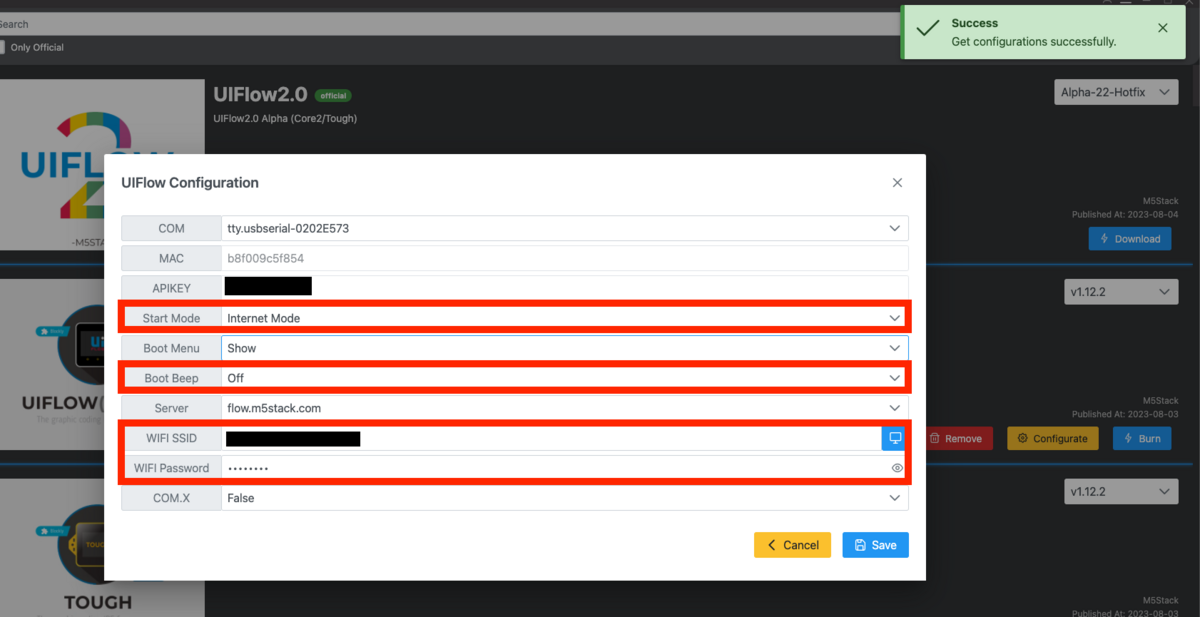This screenshot has width=1200, height=617.
Task: Click the UIFlow2.0 Alpha (Core2/Tough) description
Action: pos(285,118)
